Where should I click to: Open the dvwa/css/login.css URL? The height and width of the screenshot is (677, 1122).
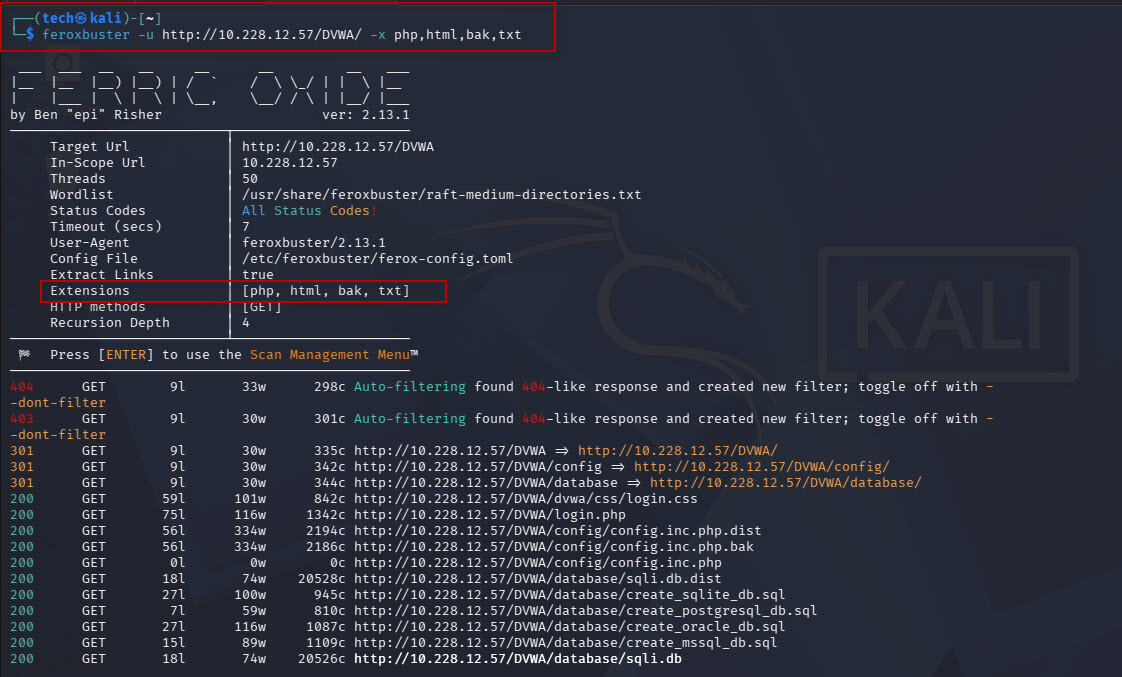[526, 499]
